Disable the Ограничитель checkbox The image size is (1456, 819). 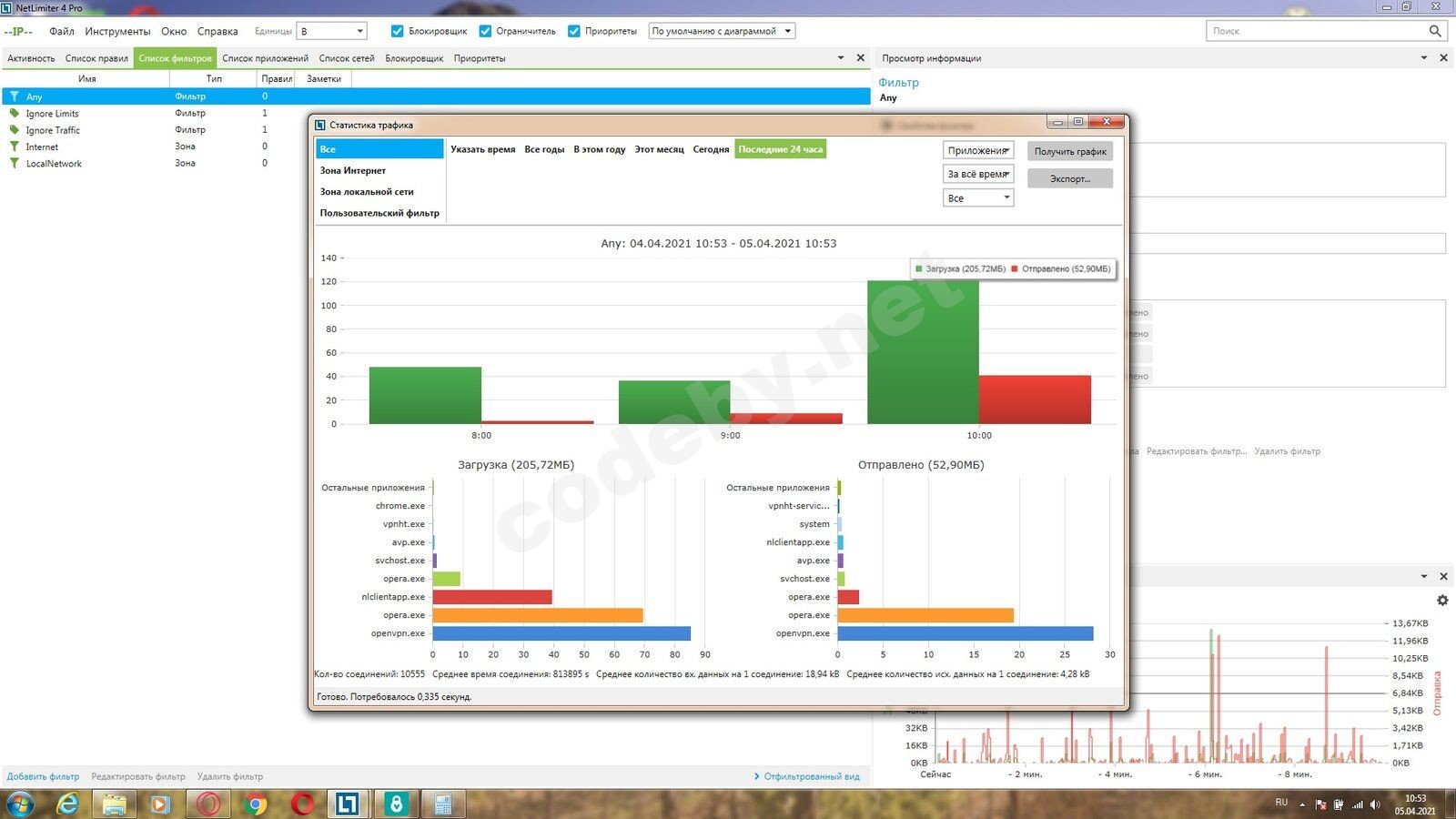click(485, 31)
